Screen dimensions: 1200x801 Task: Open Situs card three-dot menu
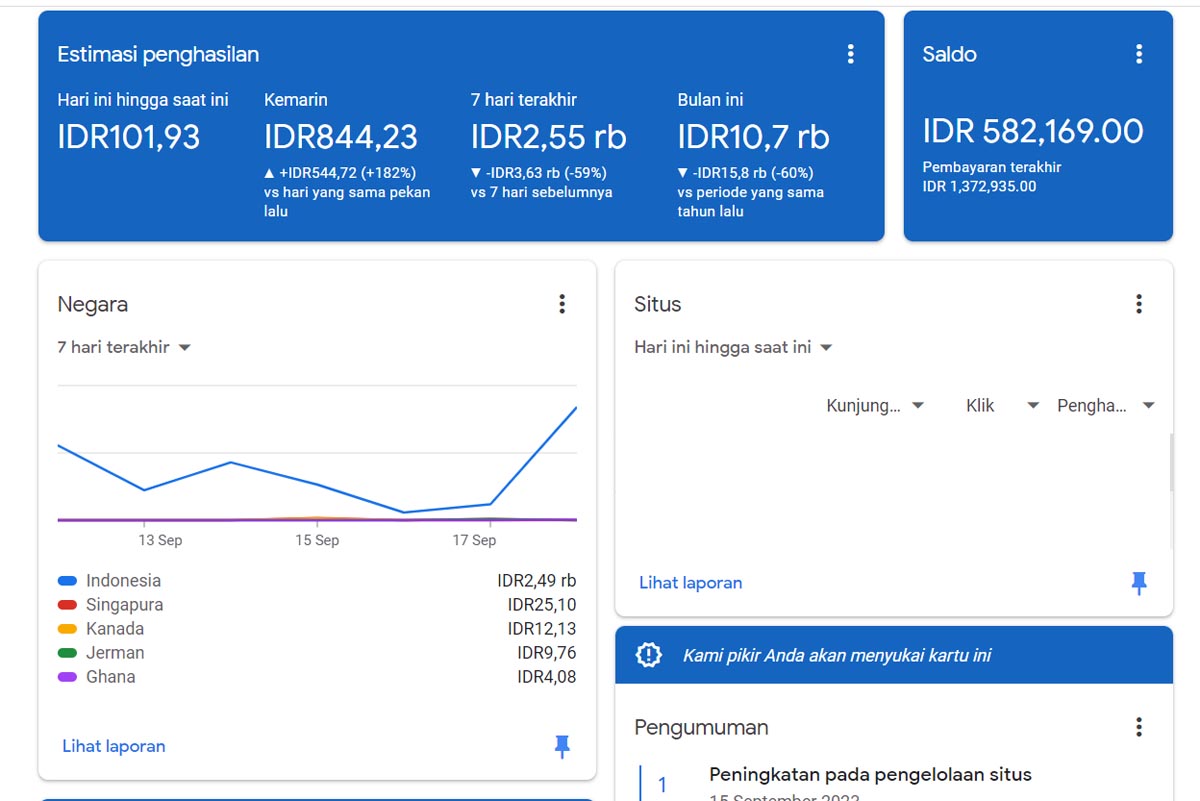pos(1139,304)
